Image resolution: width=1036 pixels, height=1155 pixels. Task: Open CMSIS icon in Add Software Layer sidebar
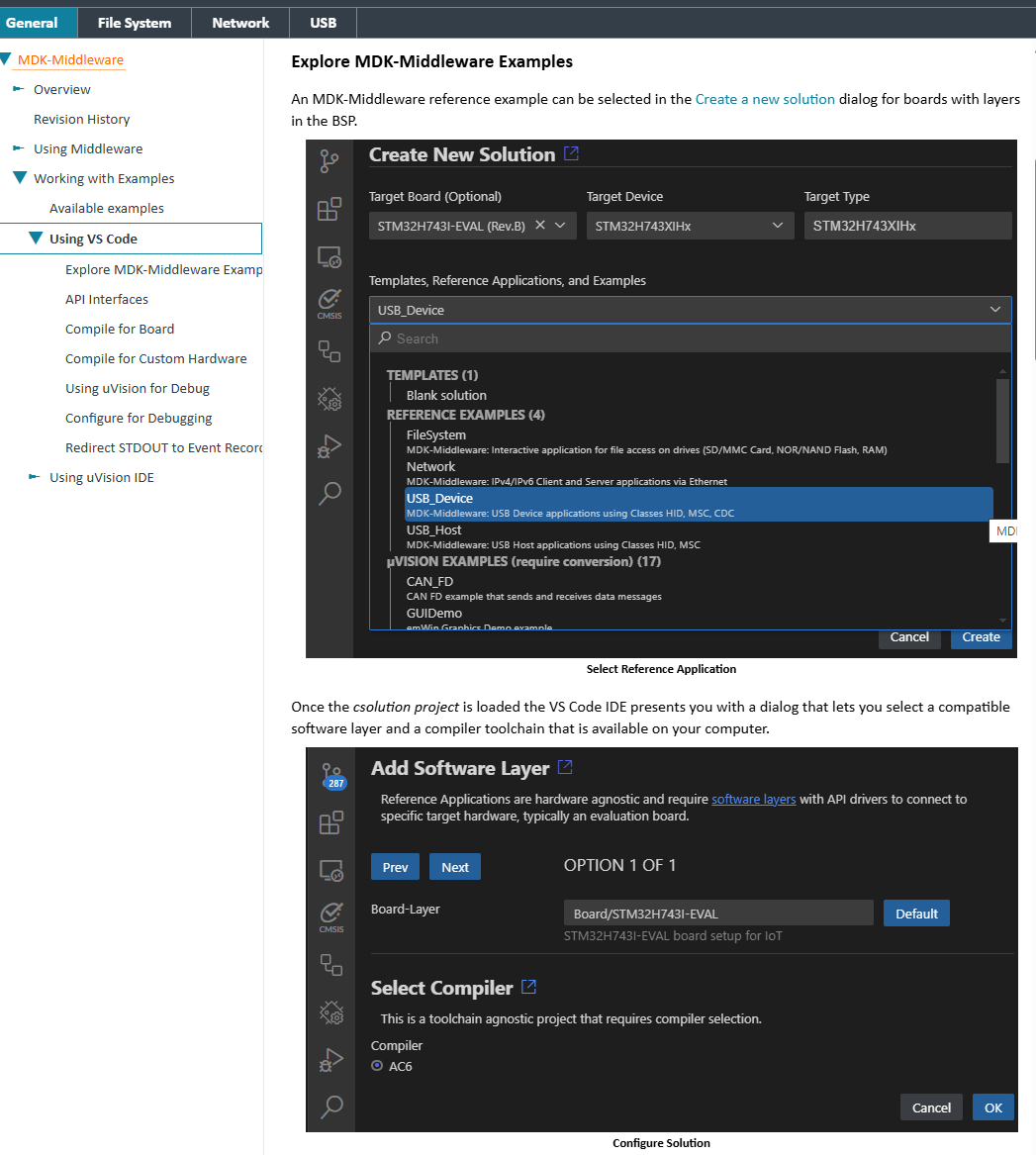(x=331, y=917)
